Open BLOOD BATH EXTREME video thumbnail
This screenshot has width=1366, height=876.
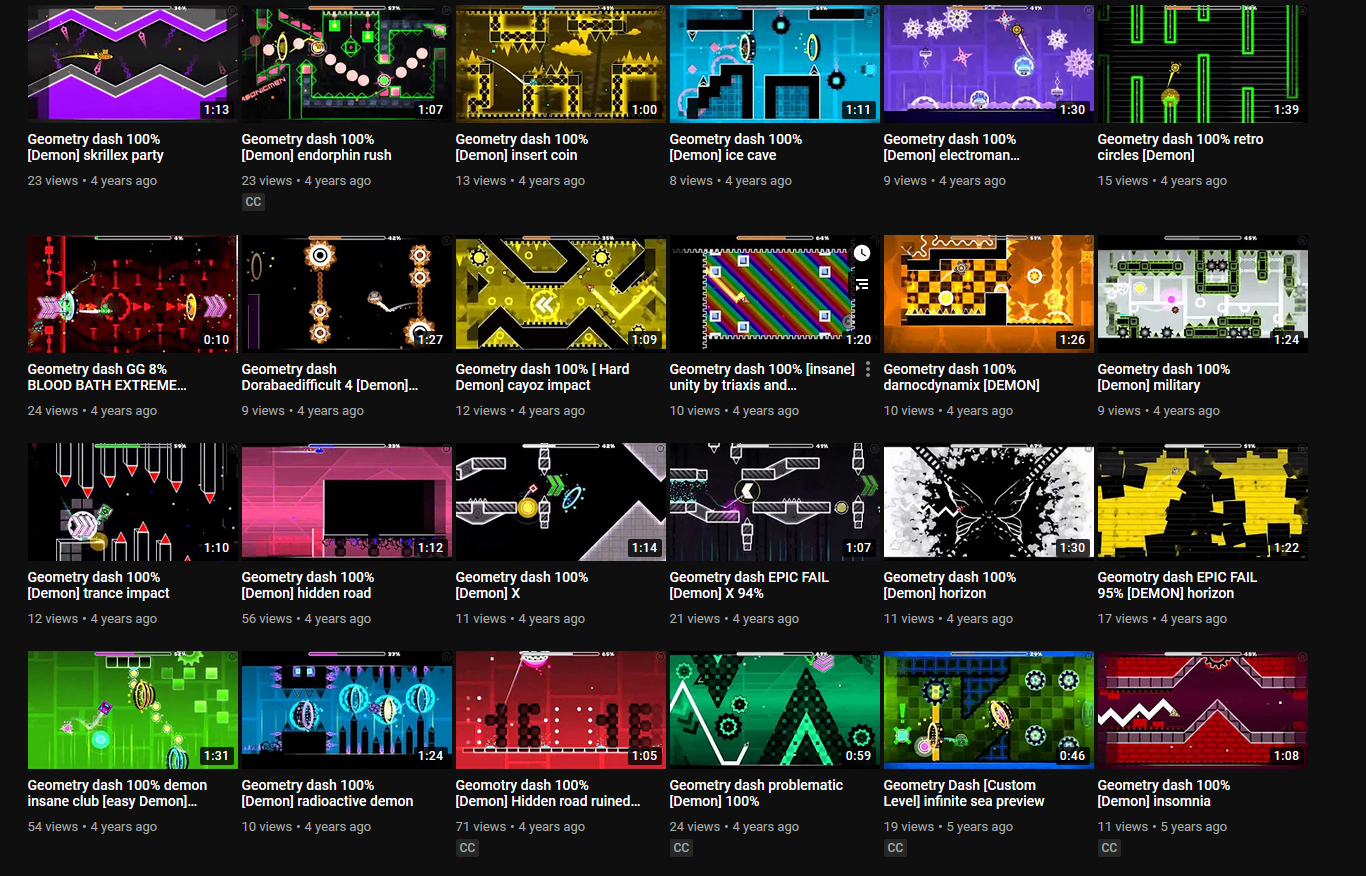(133, 293)
